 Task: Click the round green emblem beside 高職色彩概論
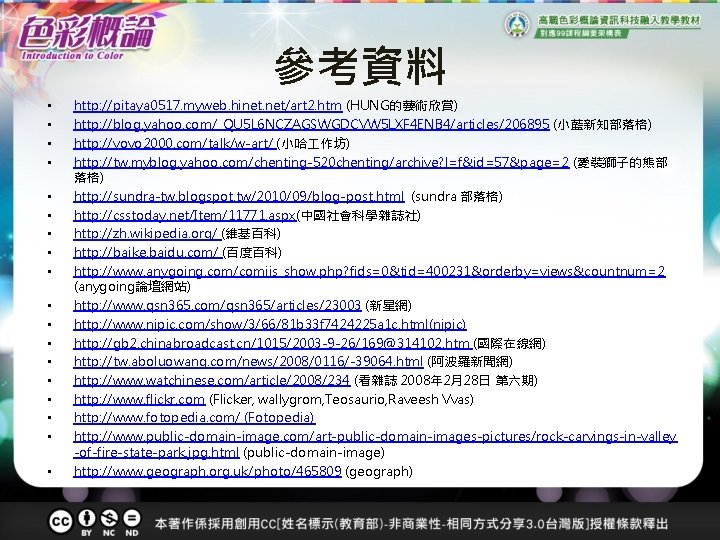518,25
